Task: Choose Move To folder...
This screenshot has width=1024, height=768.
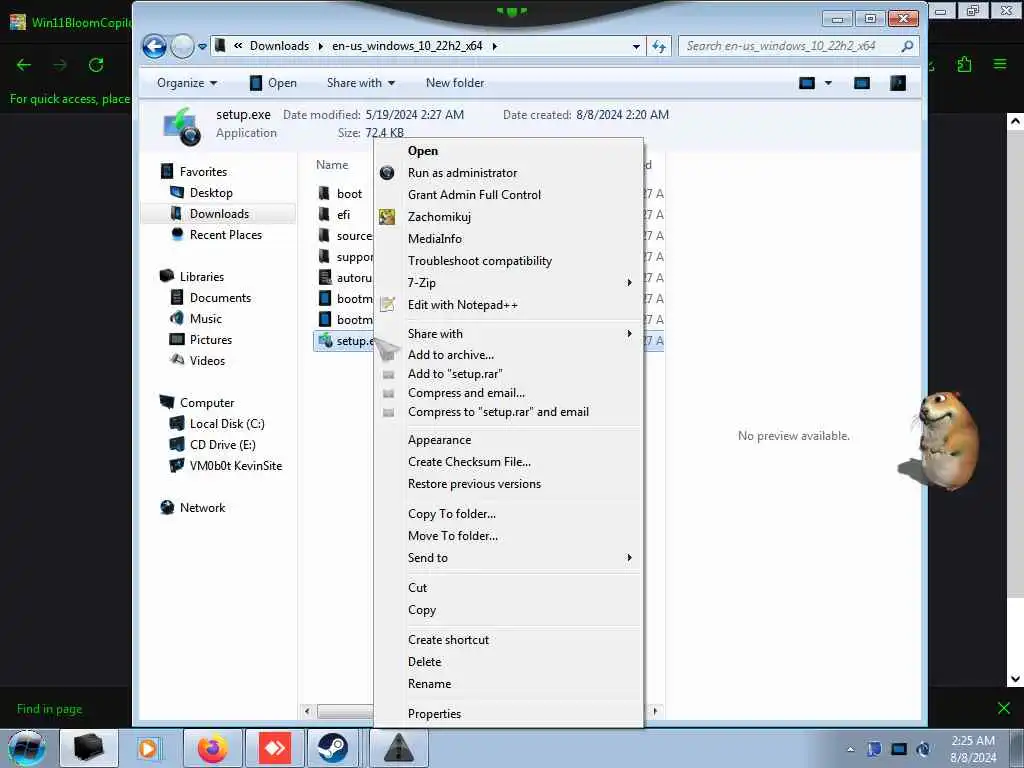Action: 508,536
